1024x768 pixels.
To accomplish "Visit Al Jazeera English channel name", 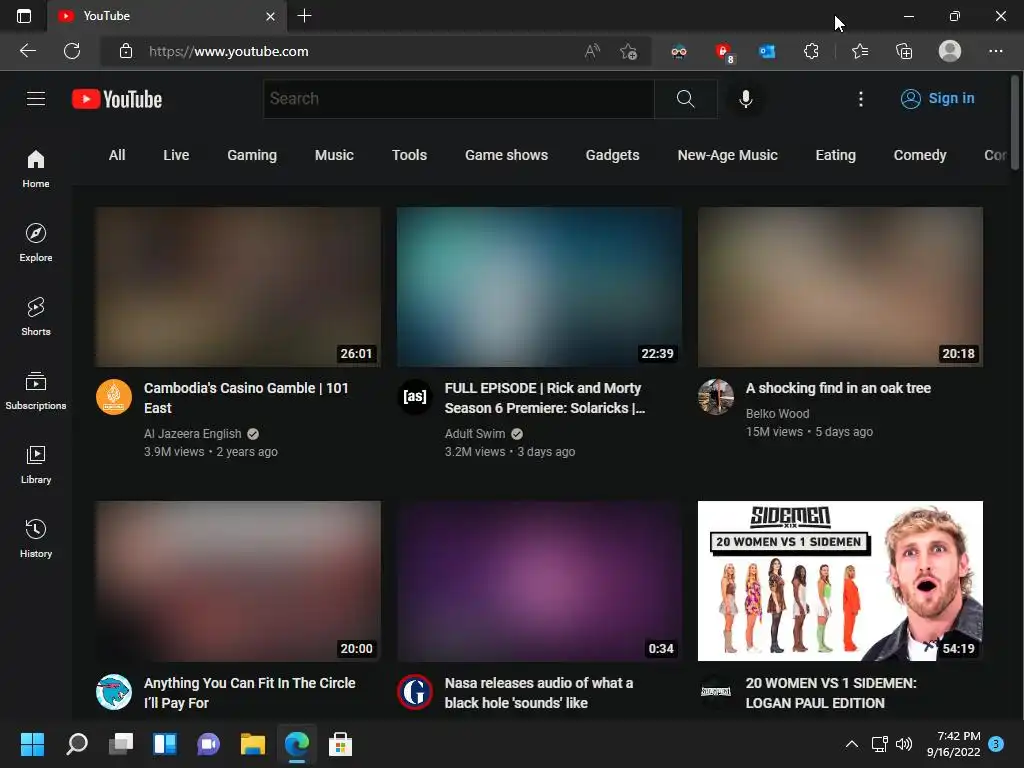I will click(x=193, y=434).
